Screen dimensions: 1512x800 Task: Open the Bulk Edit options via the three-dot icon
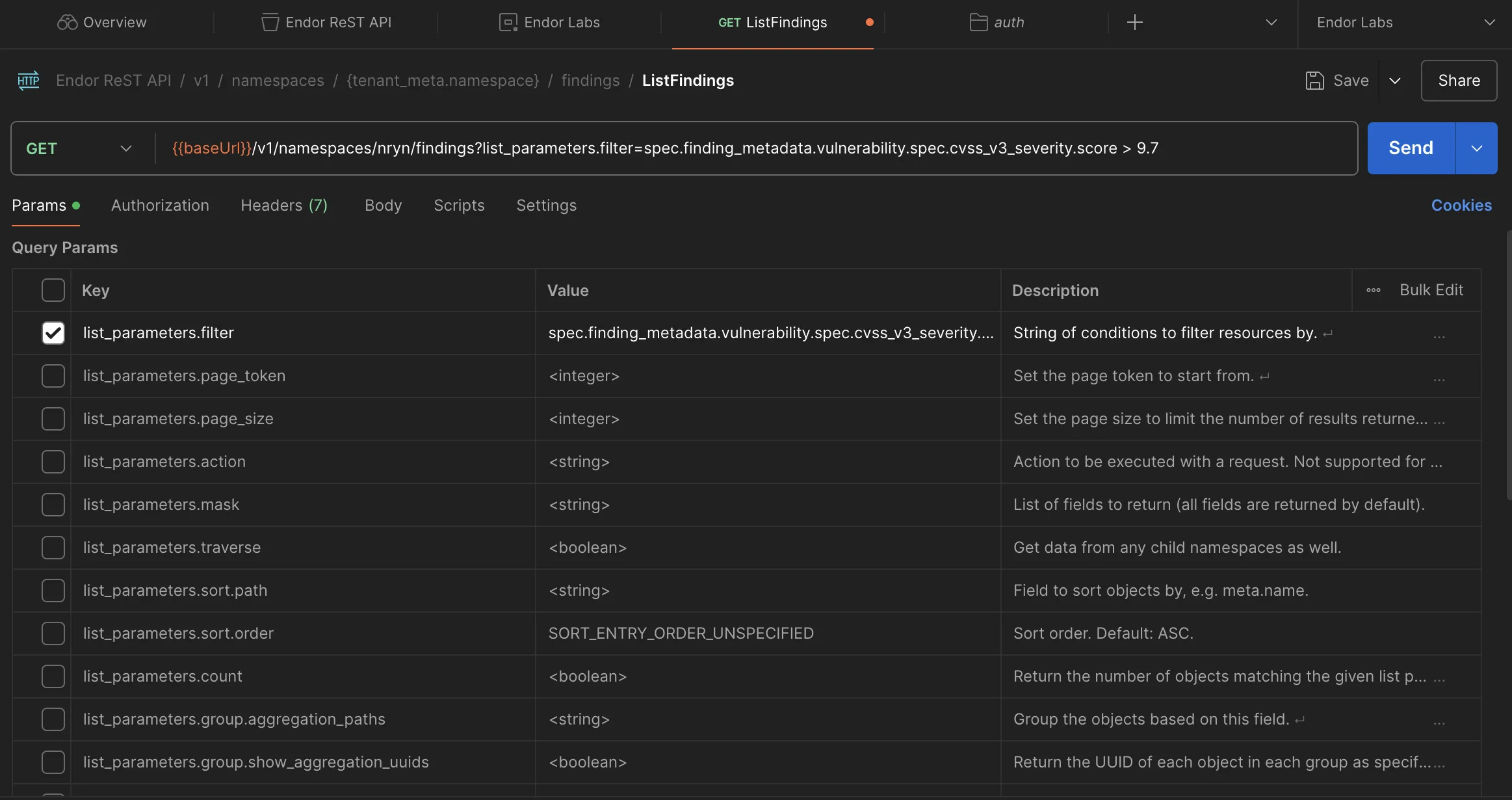1372,290
